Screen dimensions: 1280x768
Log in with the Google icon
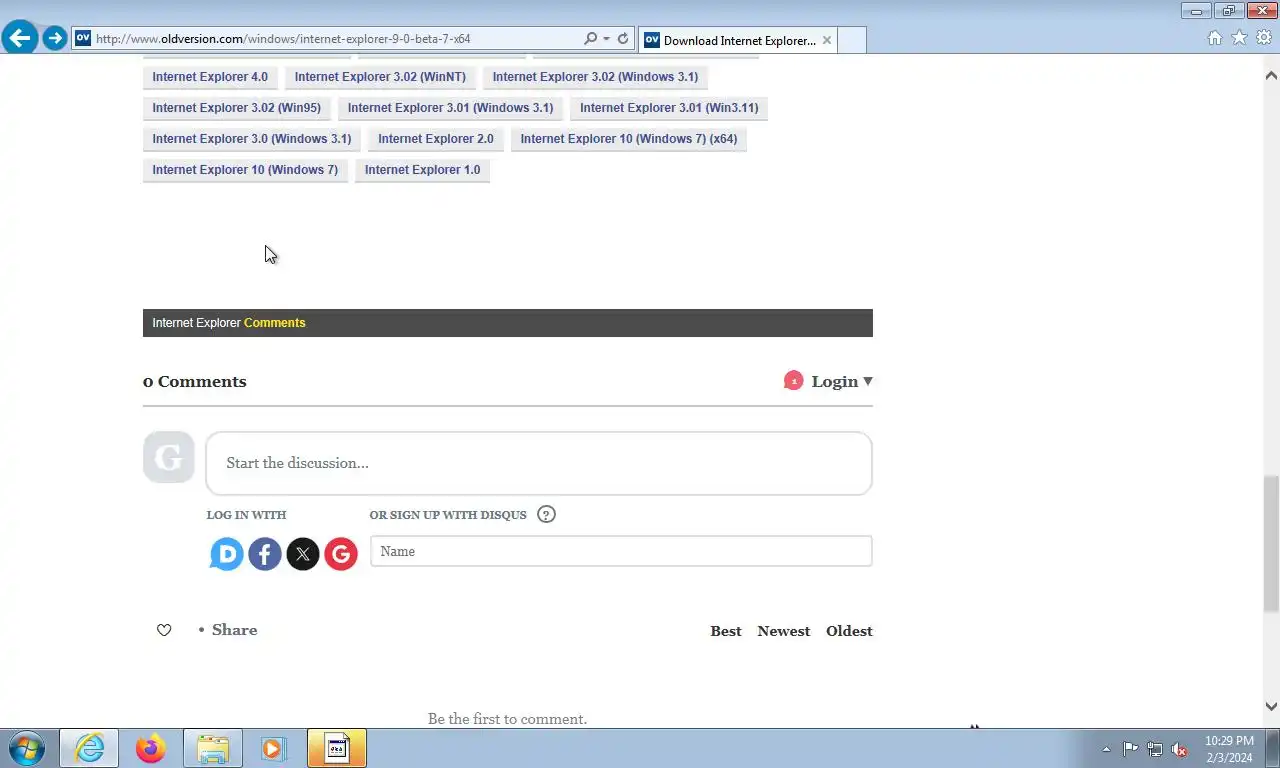[341, 554]
